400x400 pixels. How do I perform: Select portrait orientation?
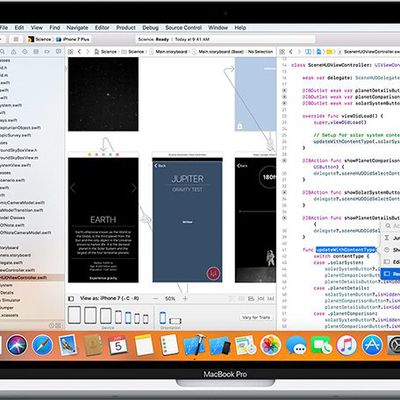163,318
